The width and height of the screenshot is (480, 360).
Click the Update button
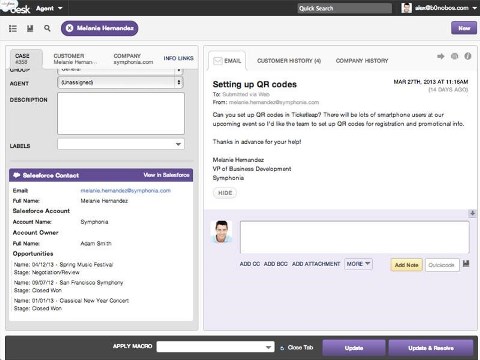pos(354,348)
